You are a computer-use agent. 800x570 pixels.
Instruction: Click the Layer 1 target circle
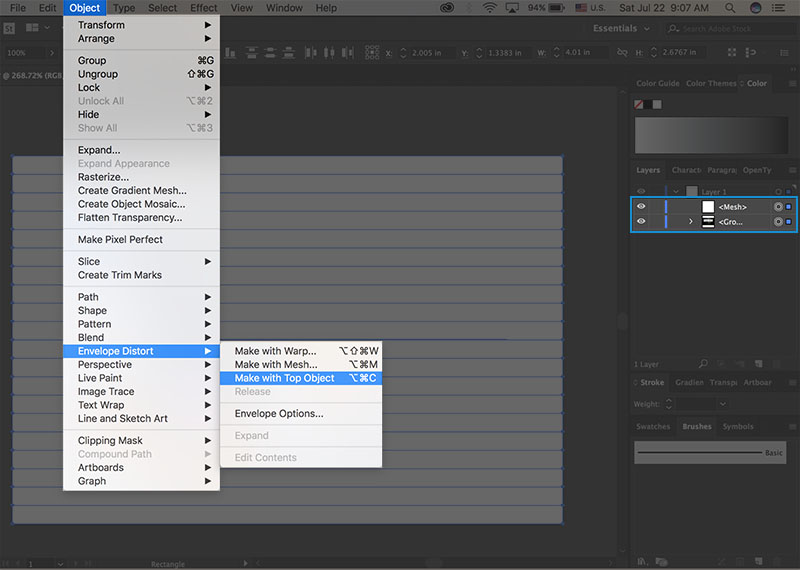click(778, 192)
